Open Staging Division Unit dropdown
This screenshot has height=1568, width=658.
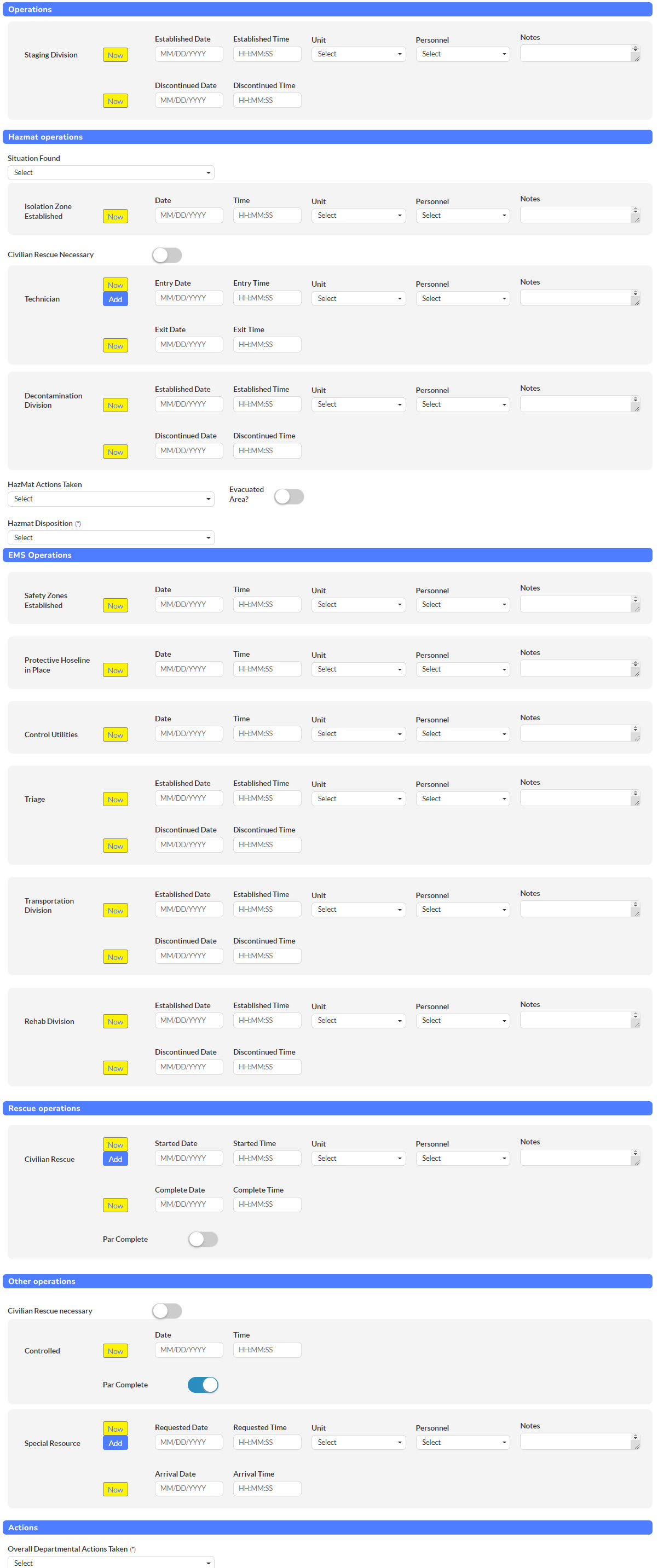(359, 54)
